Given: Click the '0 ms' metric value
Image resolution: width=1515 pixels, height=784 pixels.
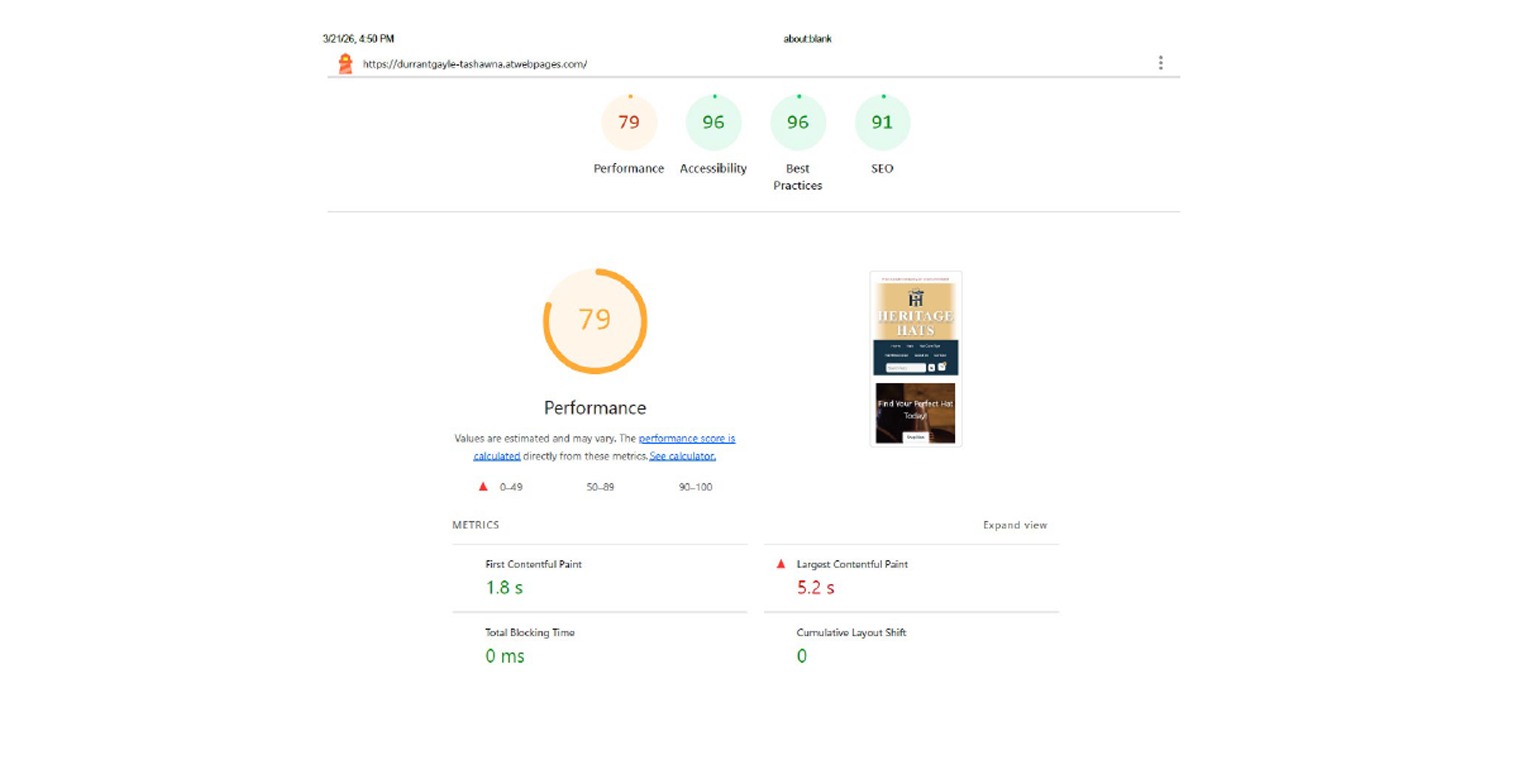Looking at the screenshot, I should (505, 656).
